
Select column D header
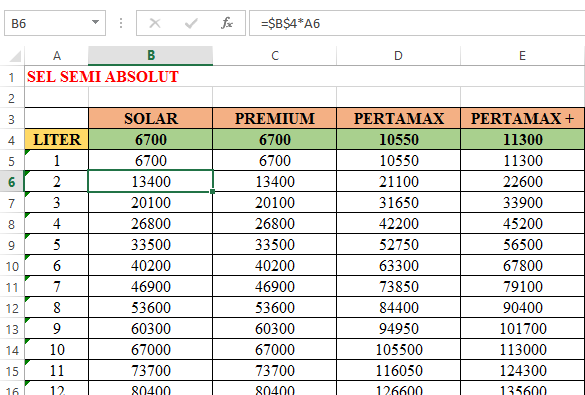398,56
